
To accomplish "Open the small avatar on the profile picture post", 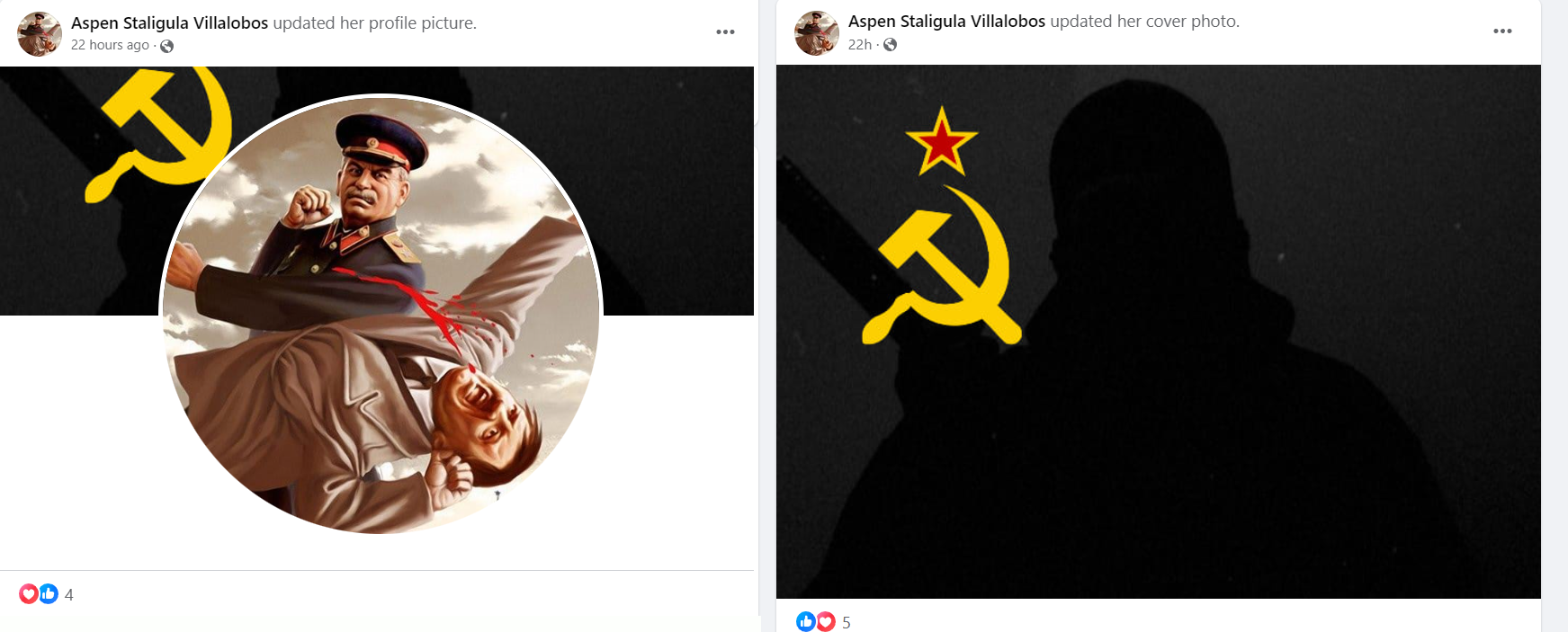I will (x=40, y=34).
